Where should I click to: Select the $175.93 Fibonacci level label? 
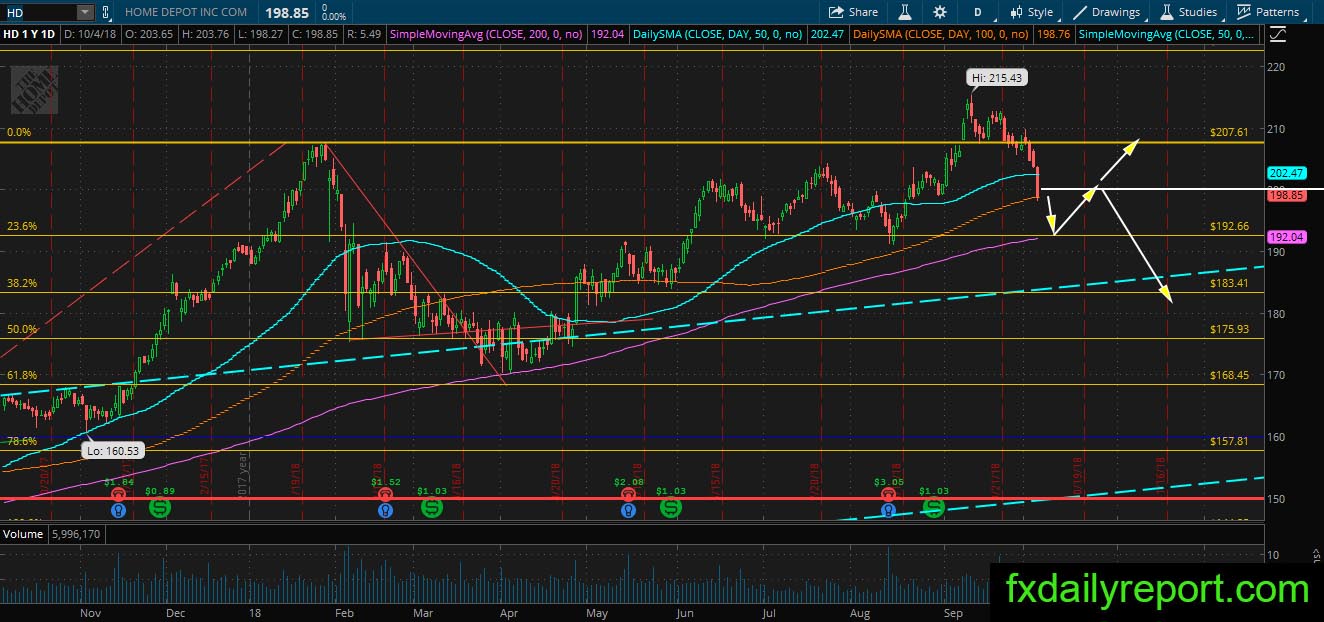[1230, 329]
